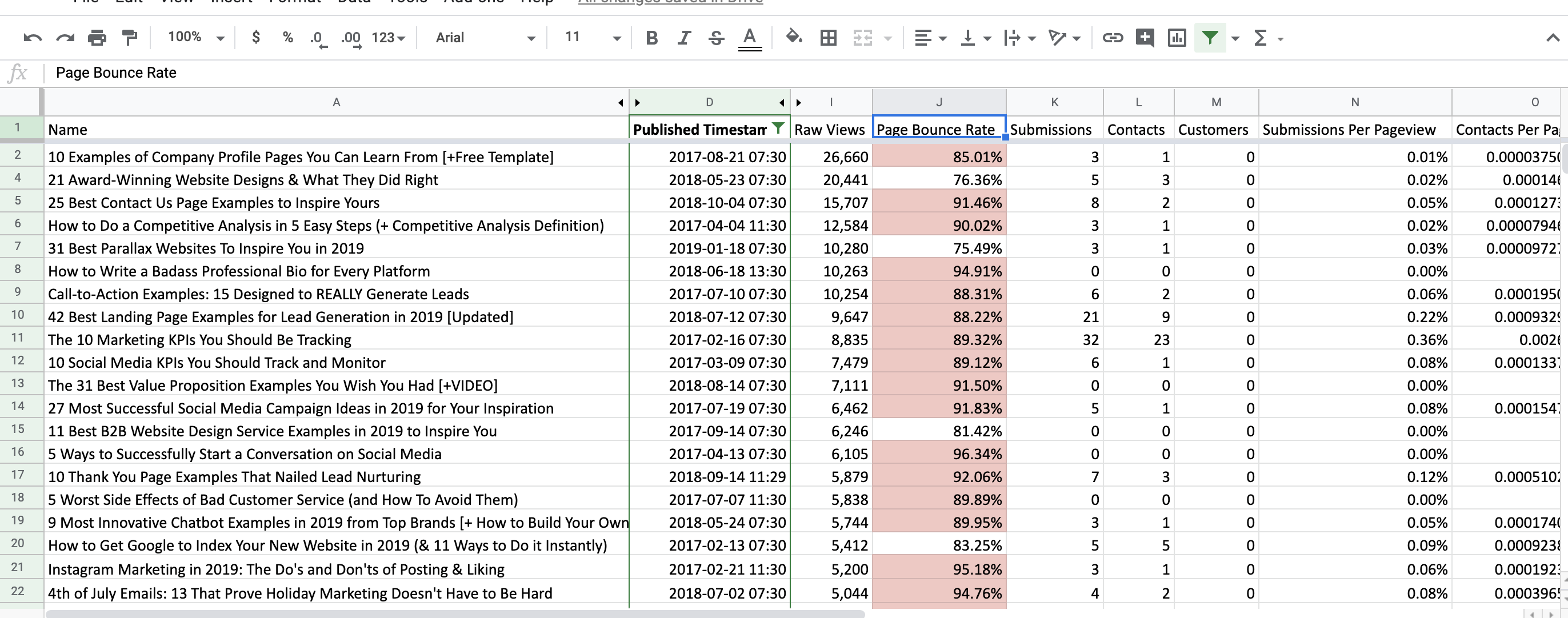Open the Arial font family dropdown
The image size is (1568, 618).
(x=483, y=37)
